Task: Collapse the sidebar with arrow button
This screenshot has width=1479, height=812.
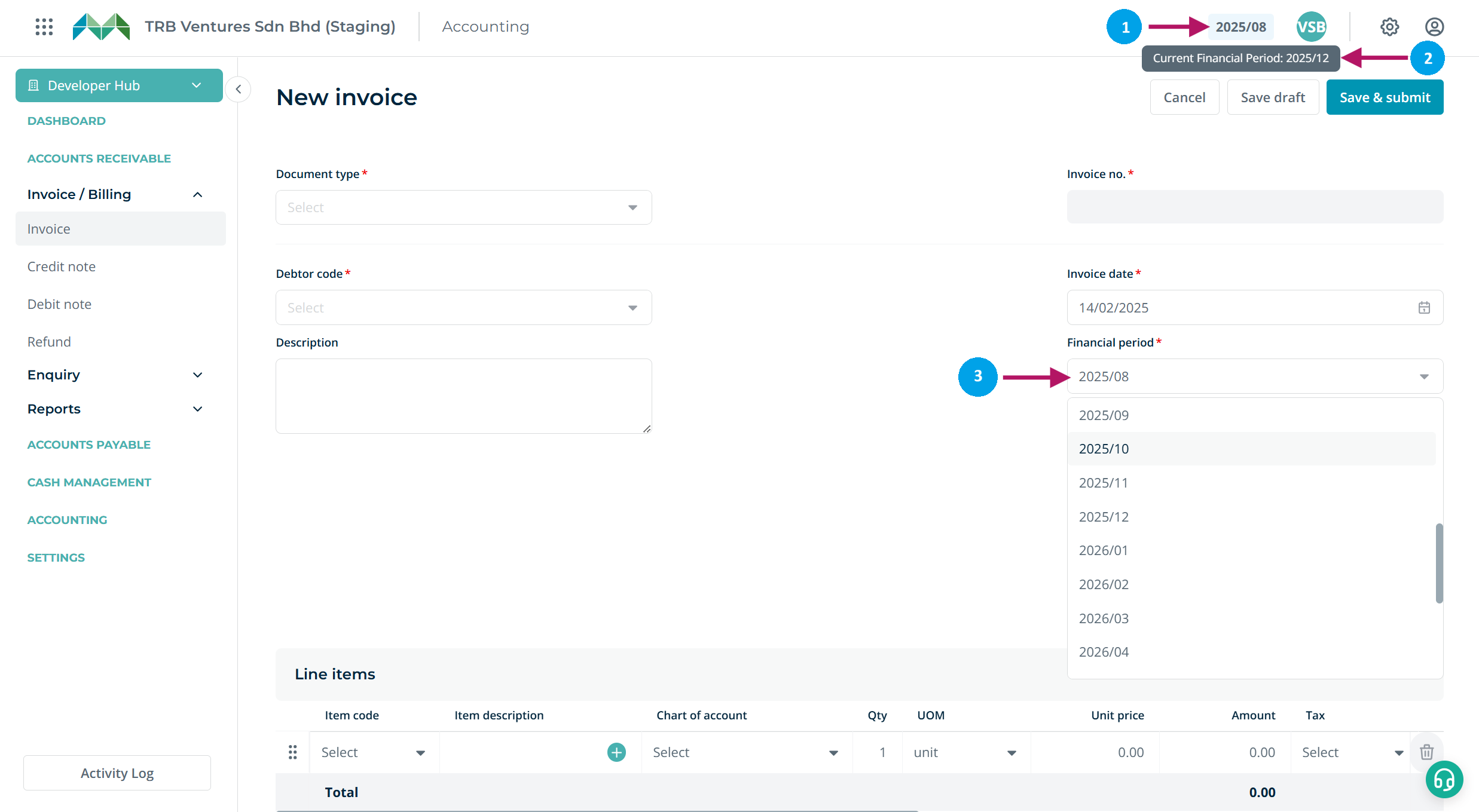Action: coord(239,90)
